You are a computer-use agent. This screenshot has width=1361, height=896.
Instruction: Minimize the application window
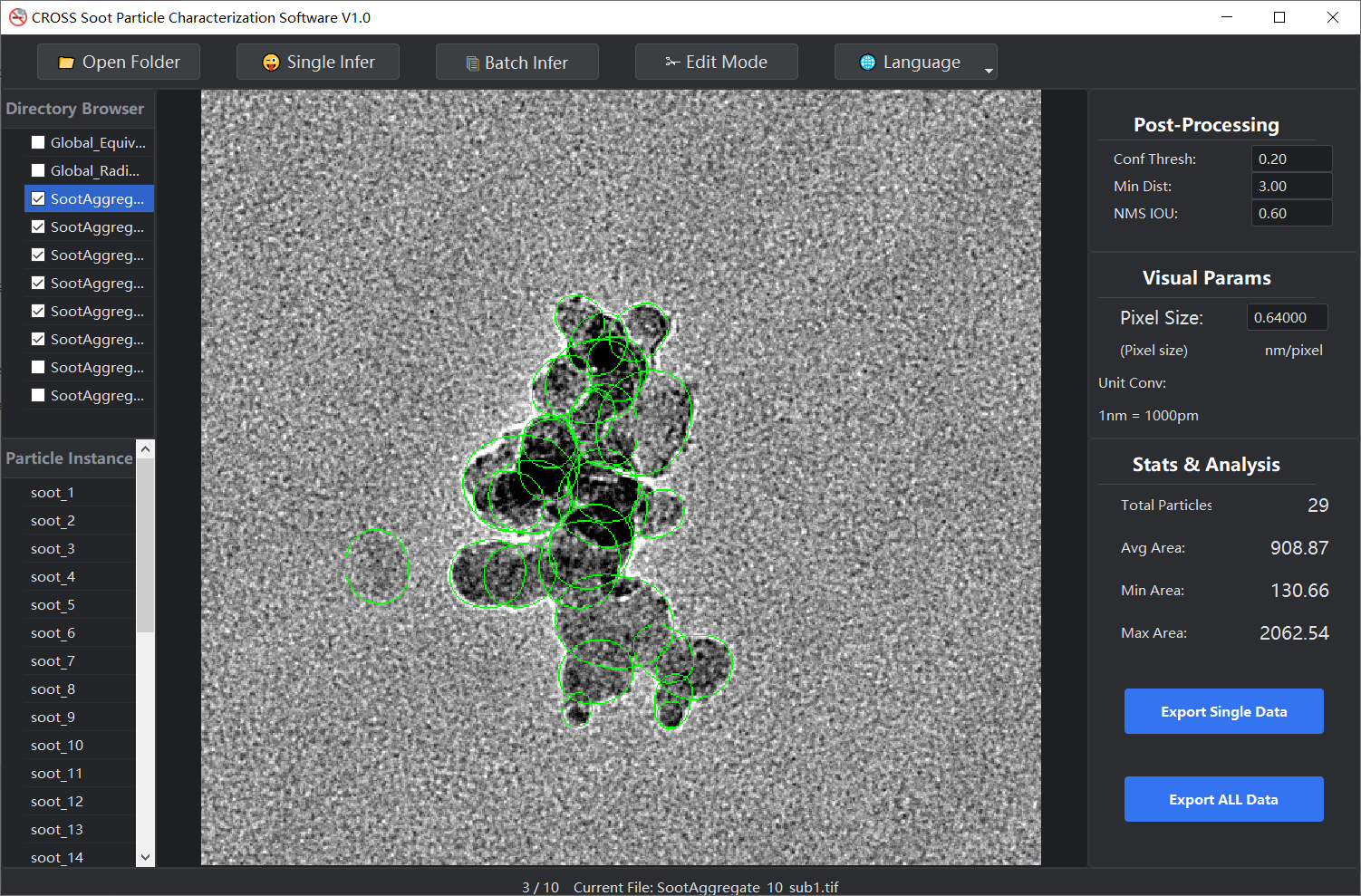[x=1226, y=17]
